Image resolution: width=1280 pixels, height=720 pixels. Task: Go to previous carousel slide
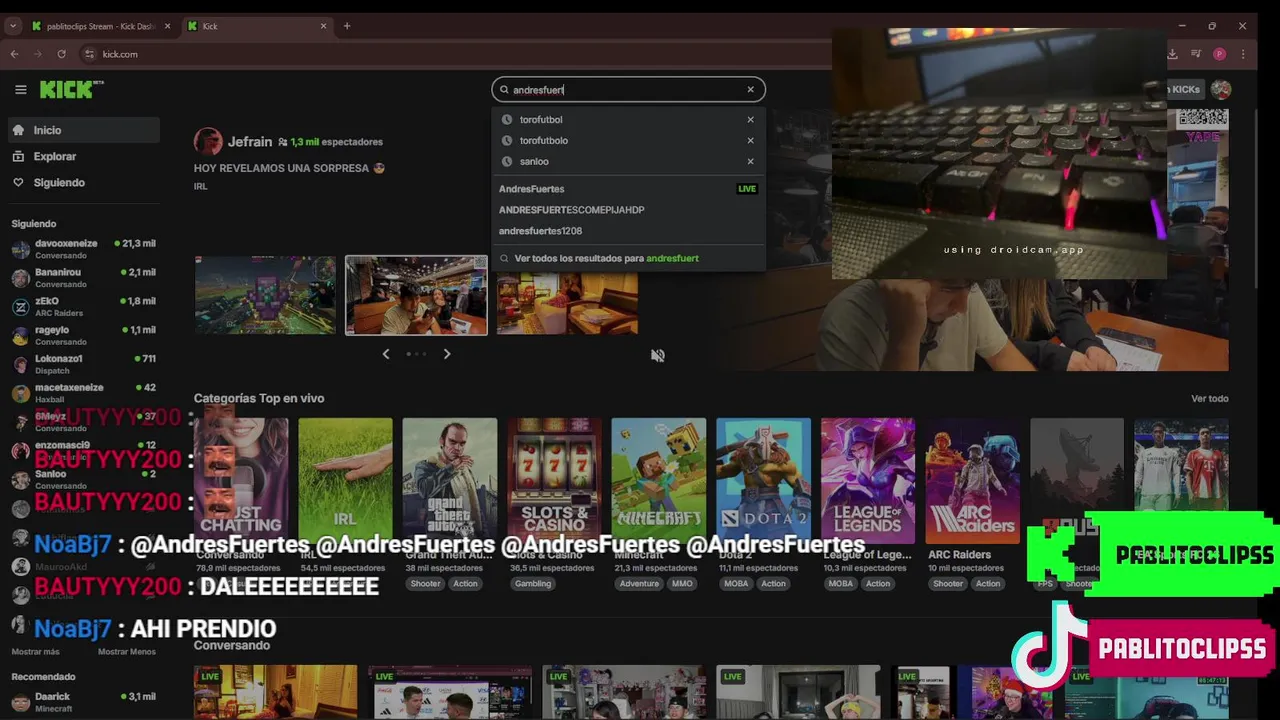(x=386, y=354)
